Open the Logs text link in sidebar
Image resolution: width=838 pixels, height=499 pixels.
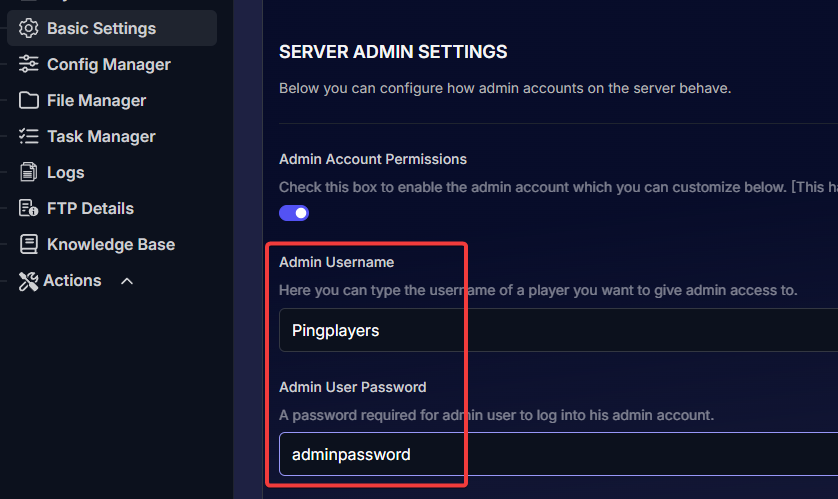66,172
